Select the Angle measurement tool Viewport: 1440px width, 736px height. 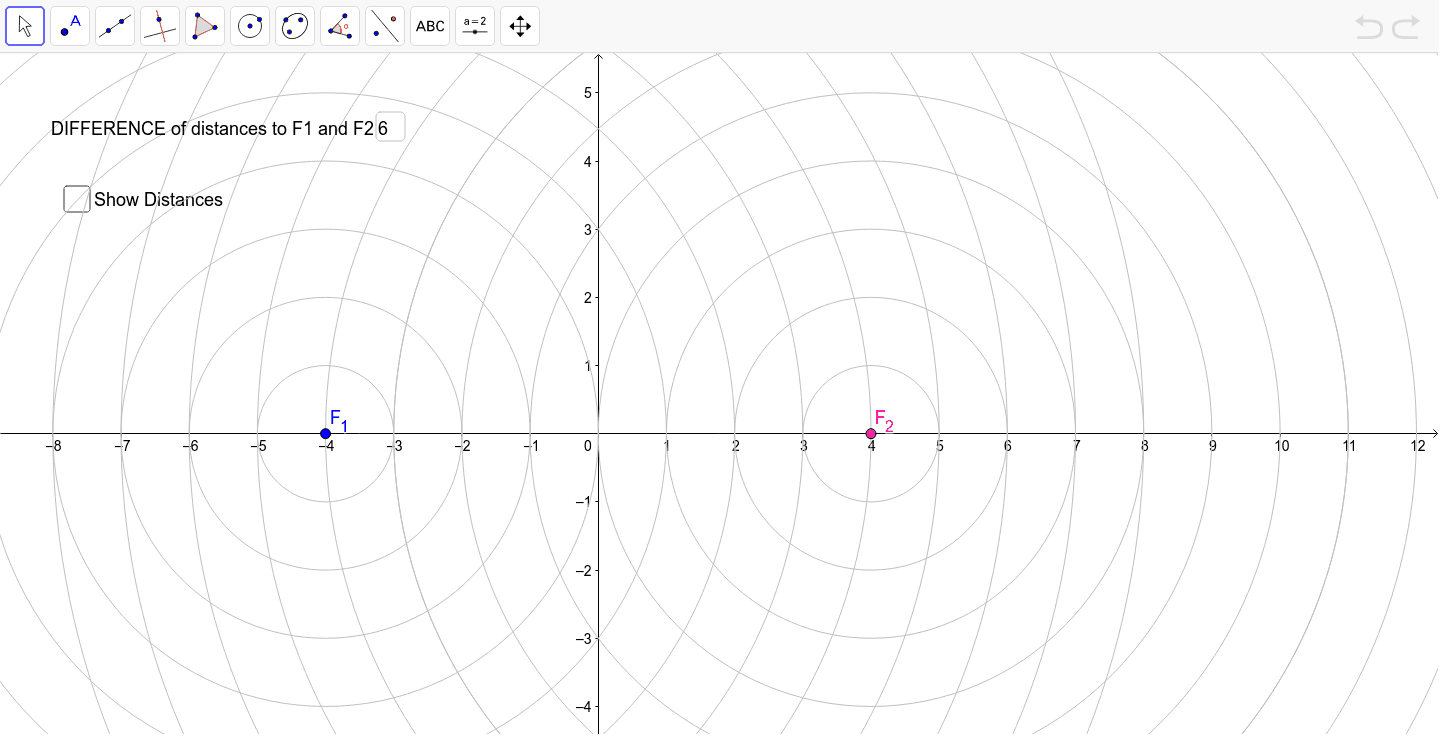(x=340, y=26)
